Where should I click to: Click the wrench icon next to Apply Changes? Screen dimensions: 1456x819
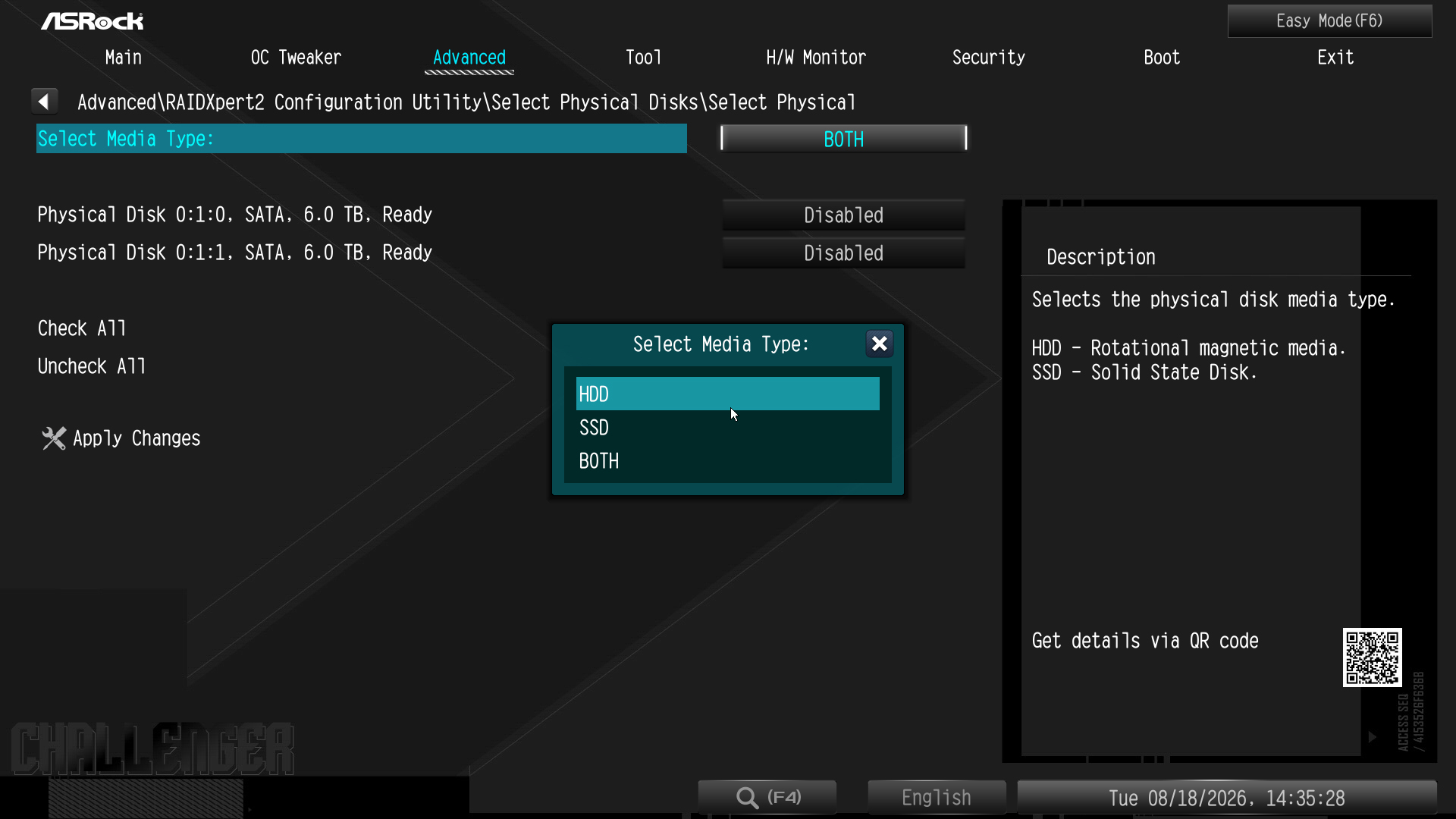point(53,438)
